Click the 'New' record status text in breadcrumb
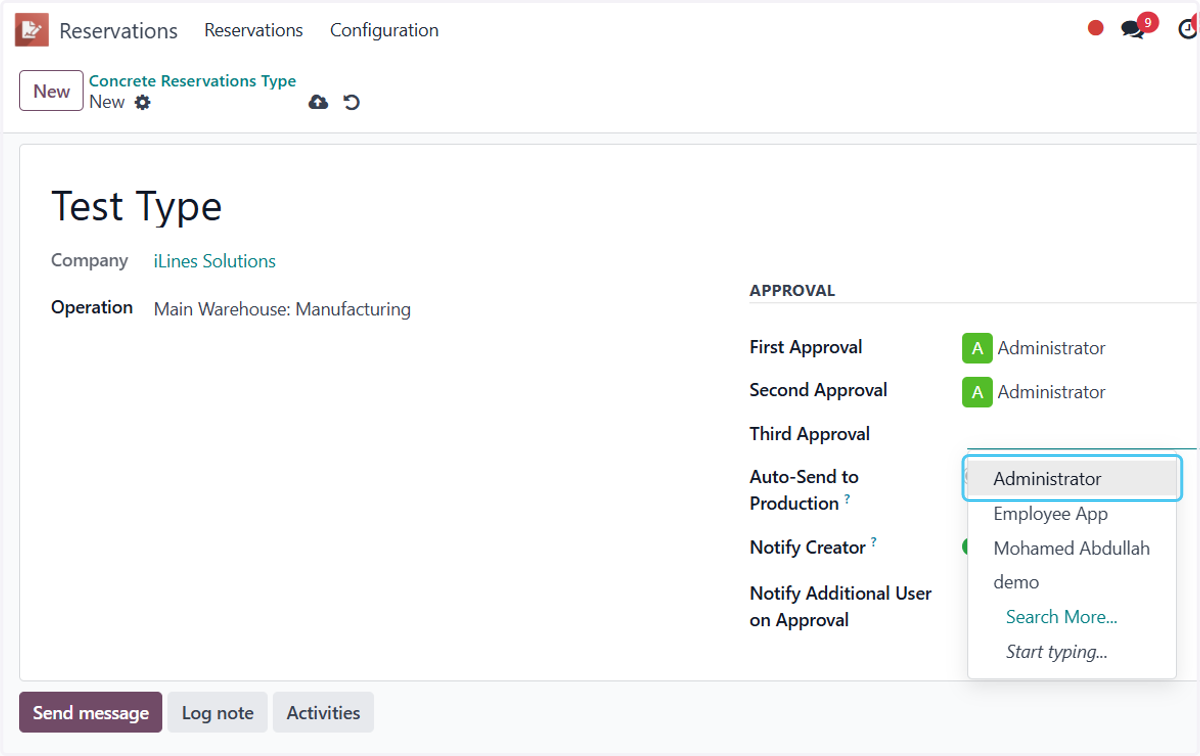The image size is (1200, 756). coord(107,102)
